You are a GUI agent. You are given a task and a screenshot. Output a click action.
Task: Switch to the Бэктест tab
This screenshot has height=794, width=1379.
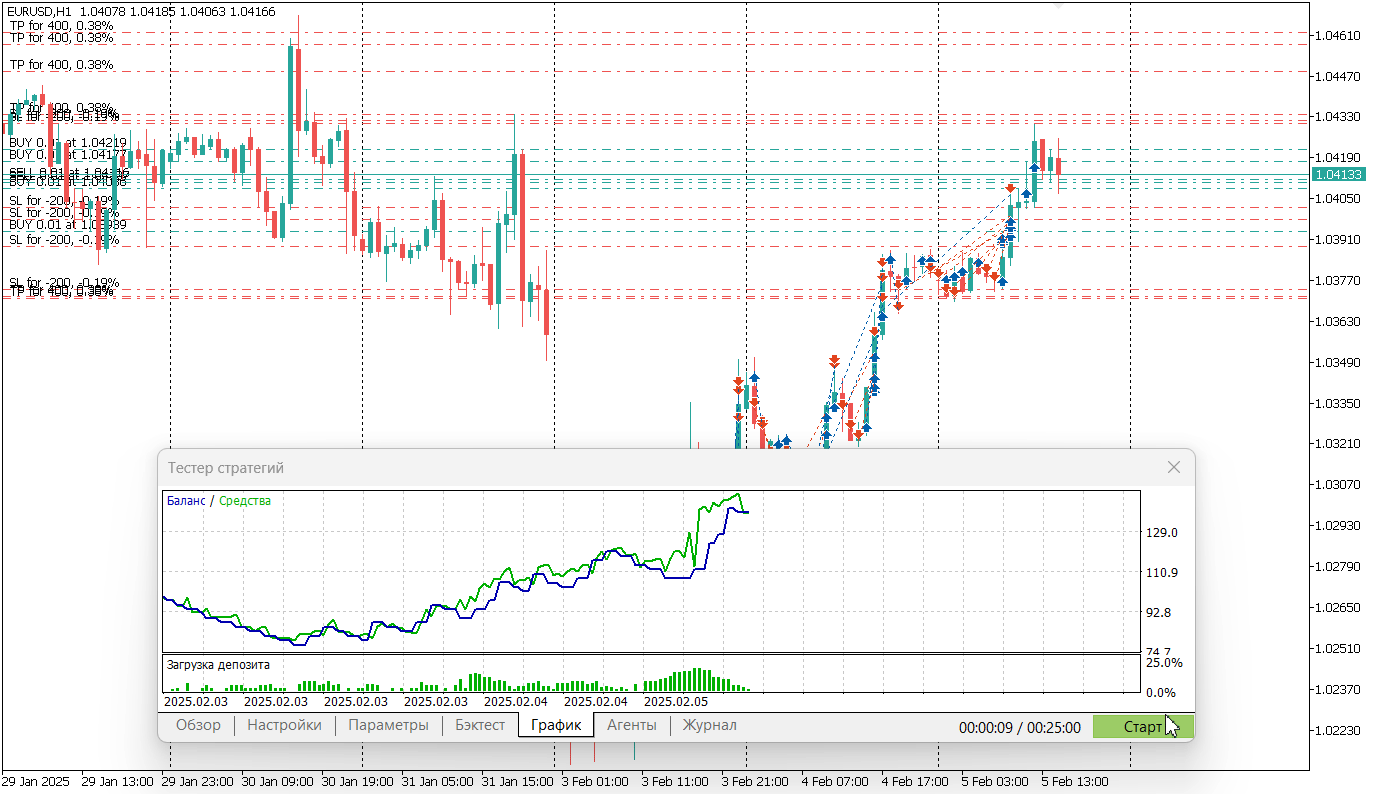pos(479,725)
